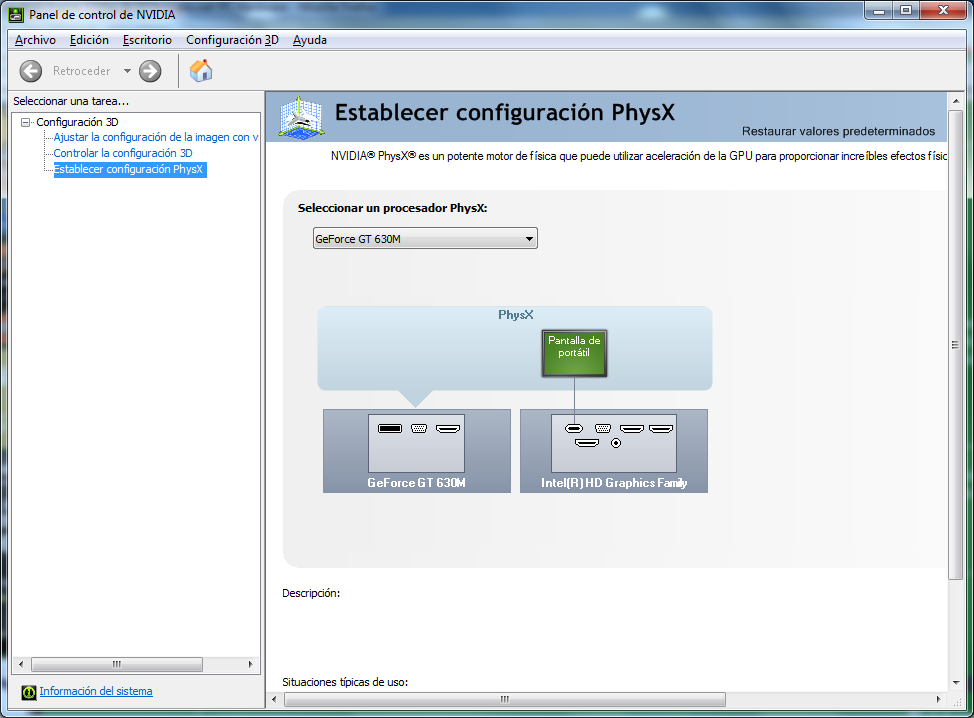Open the PhysX processor dropdown

pyautogui.click(x=425, y=239)
